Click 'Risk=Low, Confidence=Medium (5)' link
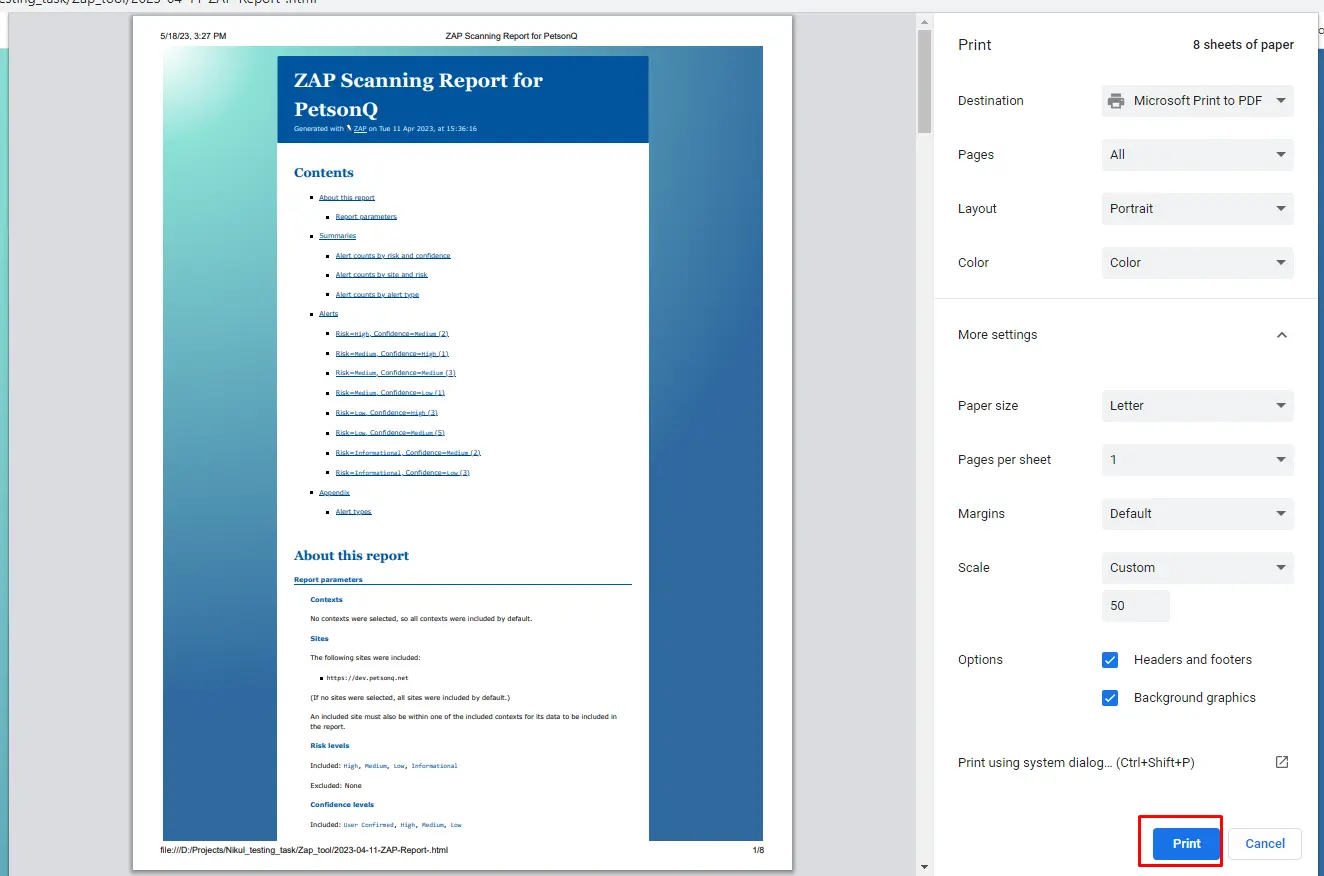This screenshot has height=876, width=1324. [390, 433]
